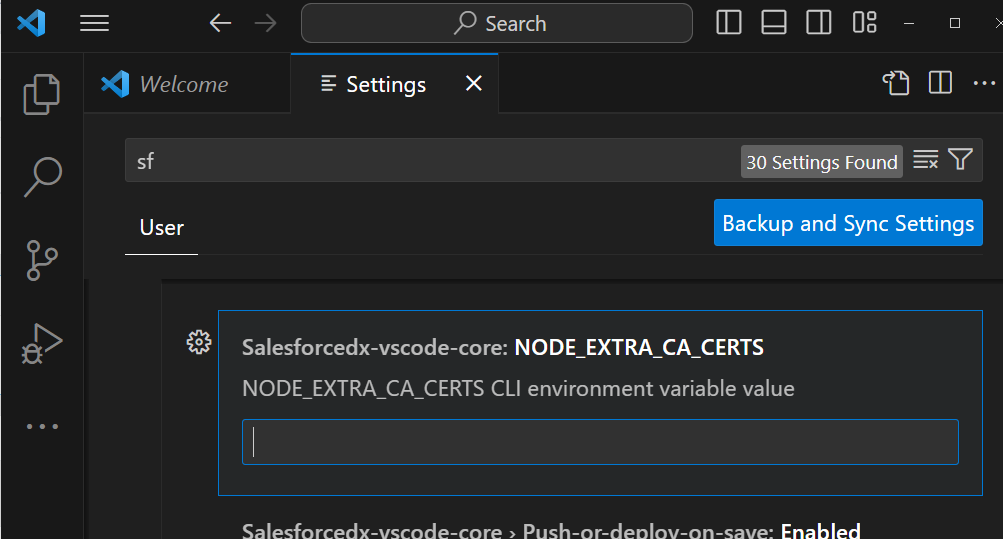Image resolution: width=1003 pixels, height=539 pixels.
Task: Click the NODE_EXTRA_CA_CERTS setting title
Action: pos(503,347)
